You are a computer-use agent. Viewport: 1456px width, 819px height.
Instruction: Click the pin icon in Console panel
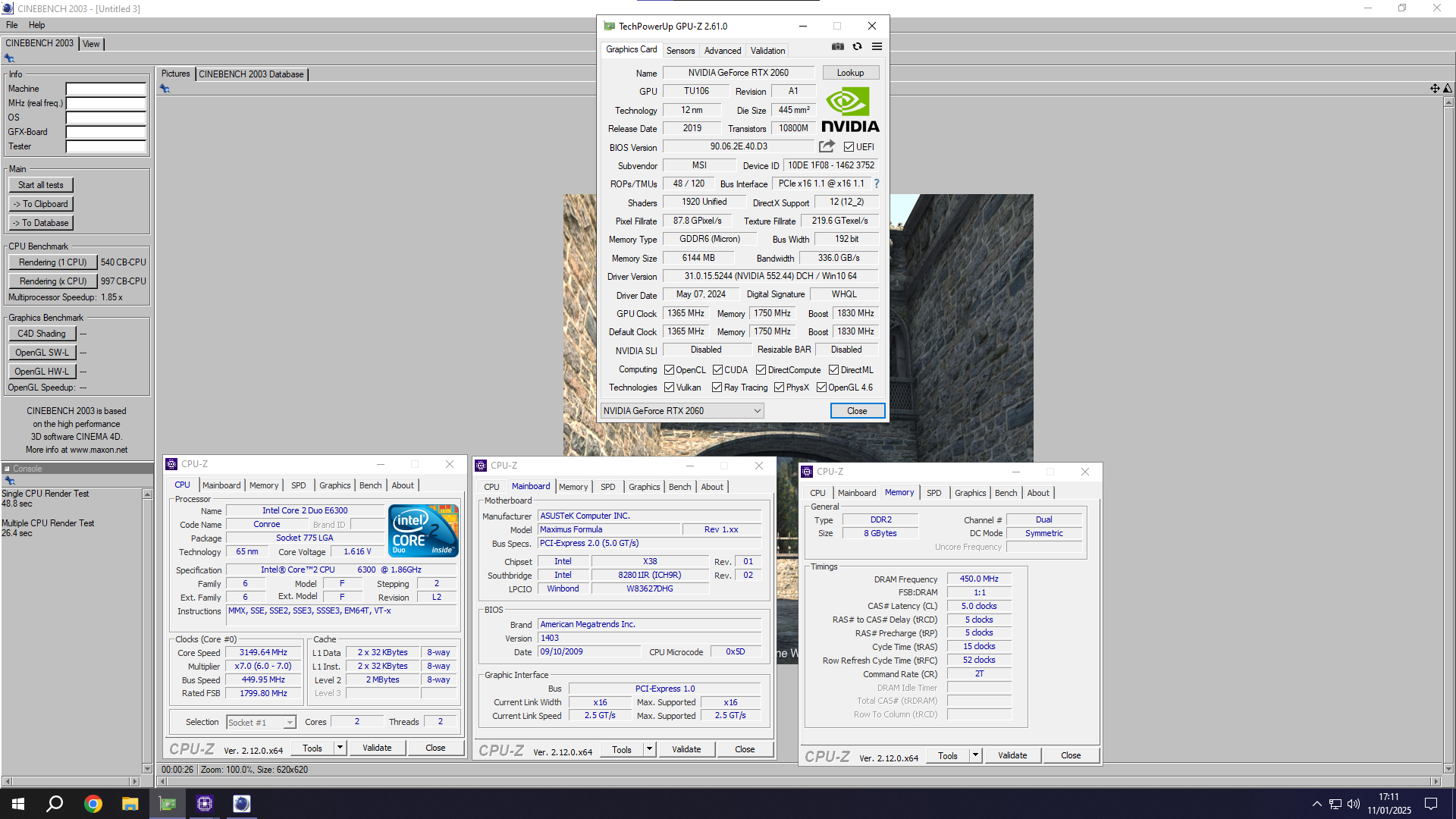coord(9,481)
